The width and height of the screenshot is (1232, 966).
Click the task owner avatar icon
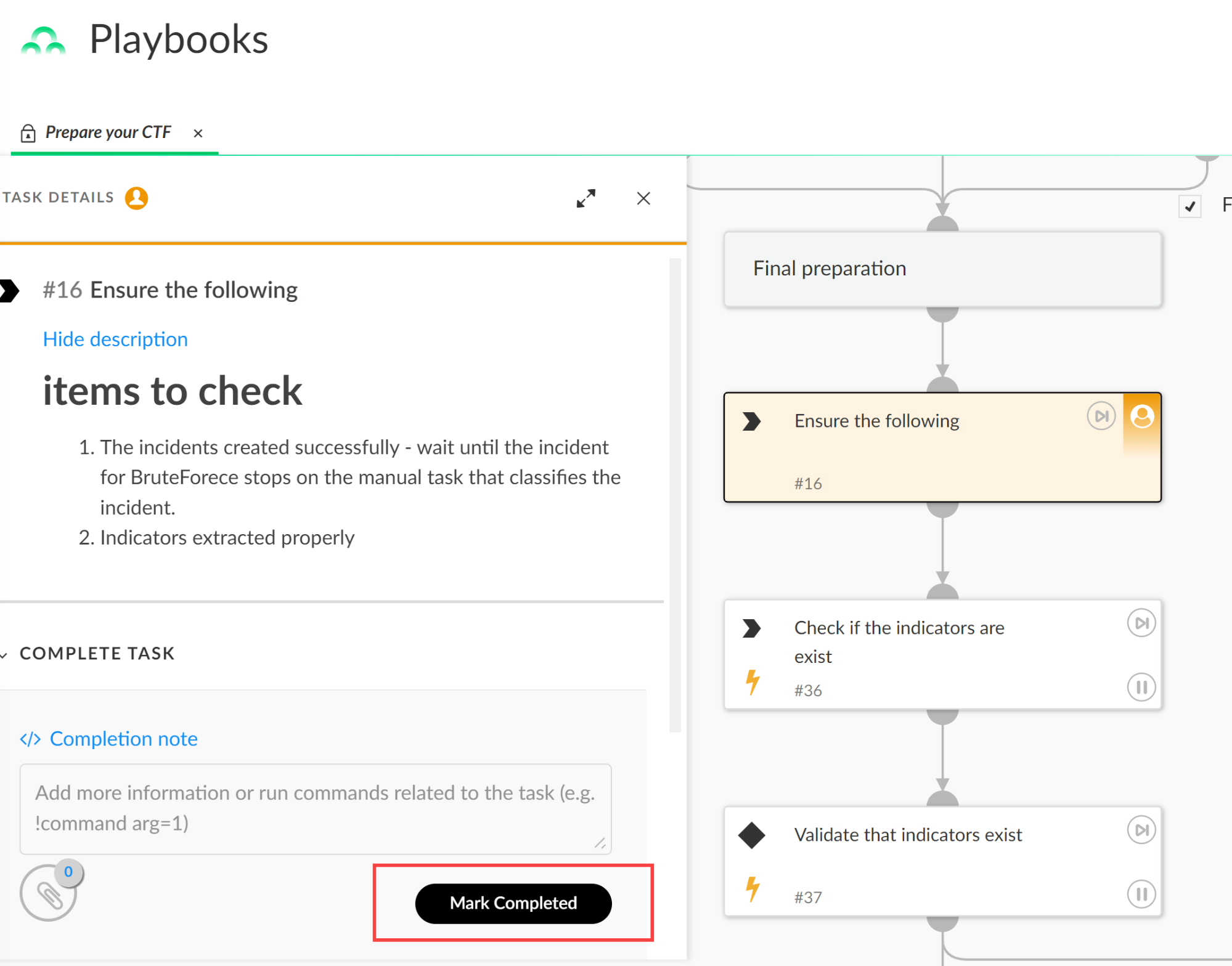[x=136, y=198]
